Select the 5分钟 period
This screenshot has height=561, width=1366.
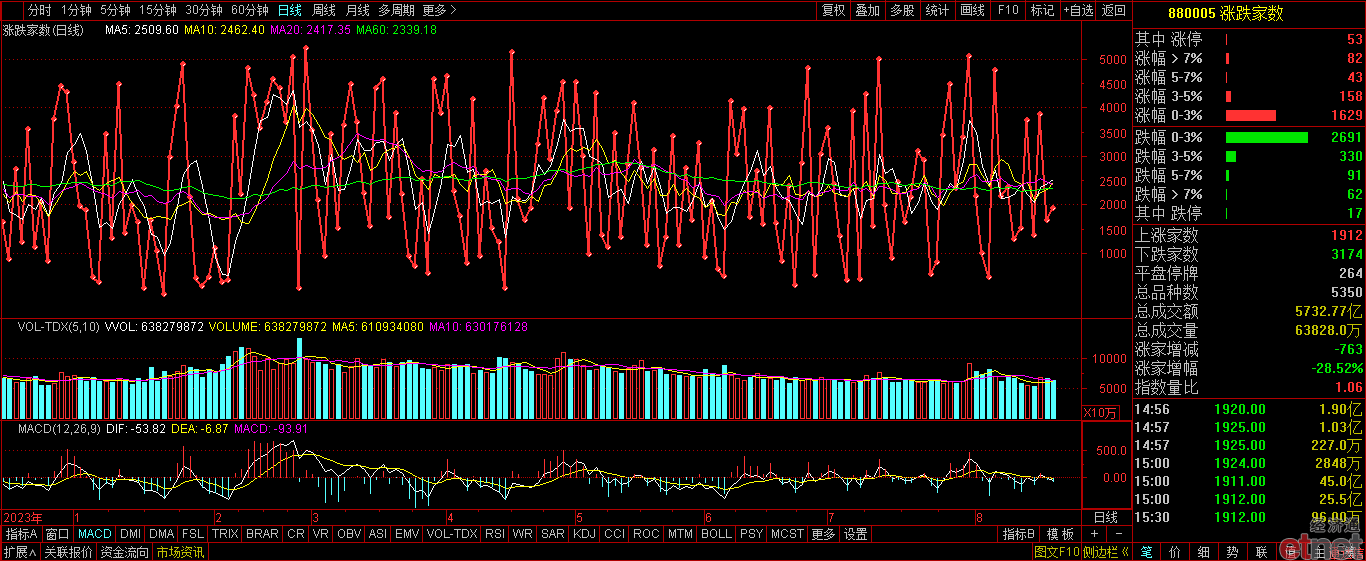pyautogui.click(x=115, y=10)
